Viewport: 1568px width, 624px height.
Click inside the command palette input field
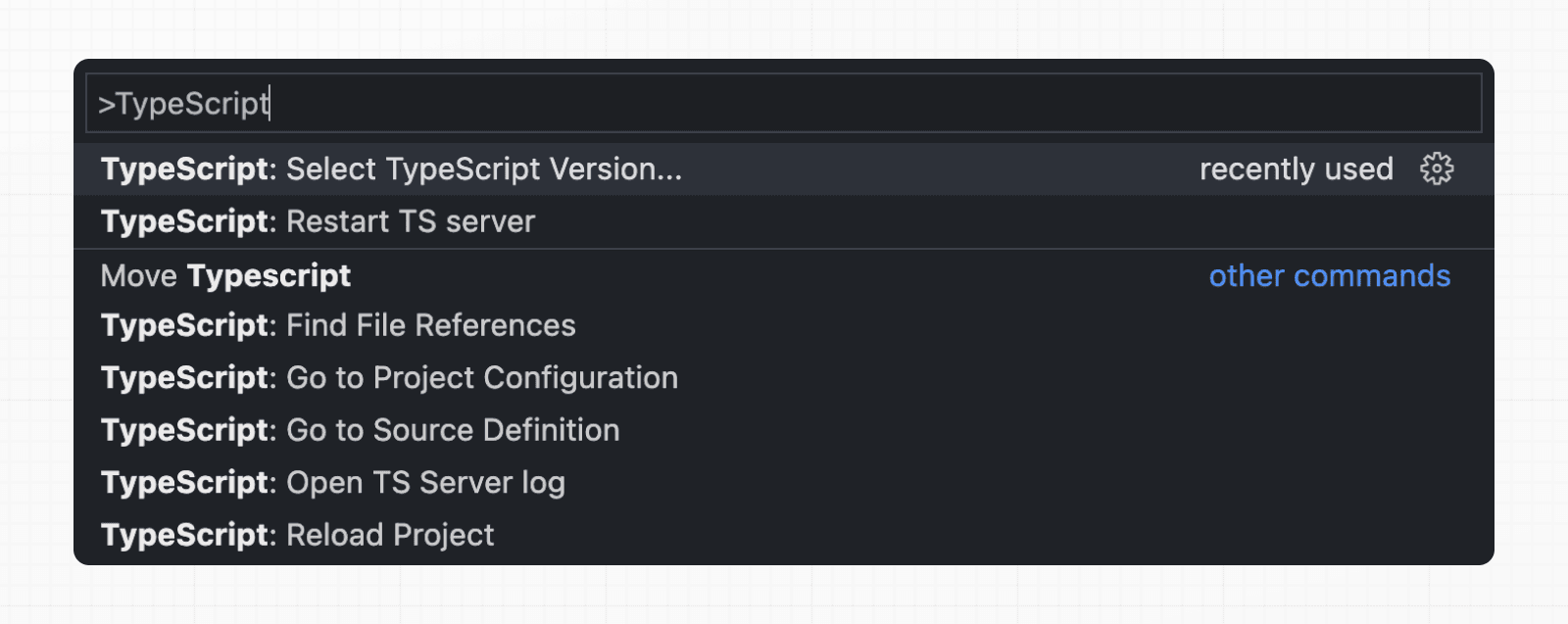tap(686, 102)
